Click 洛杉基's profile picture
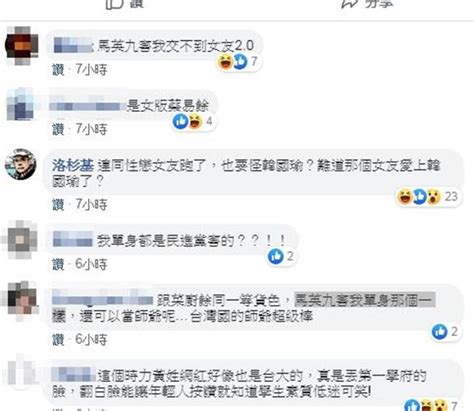474x411 pixels. coord(21,164)
